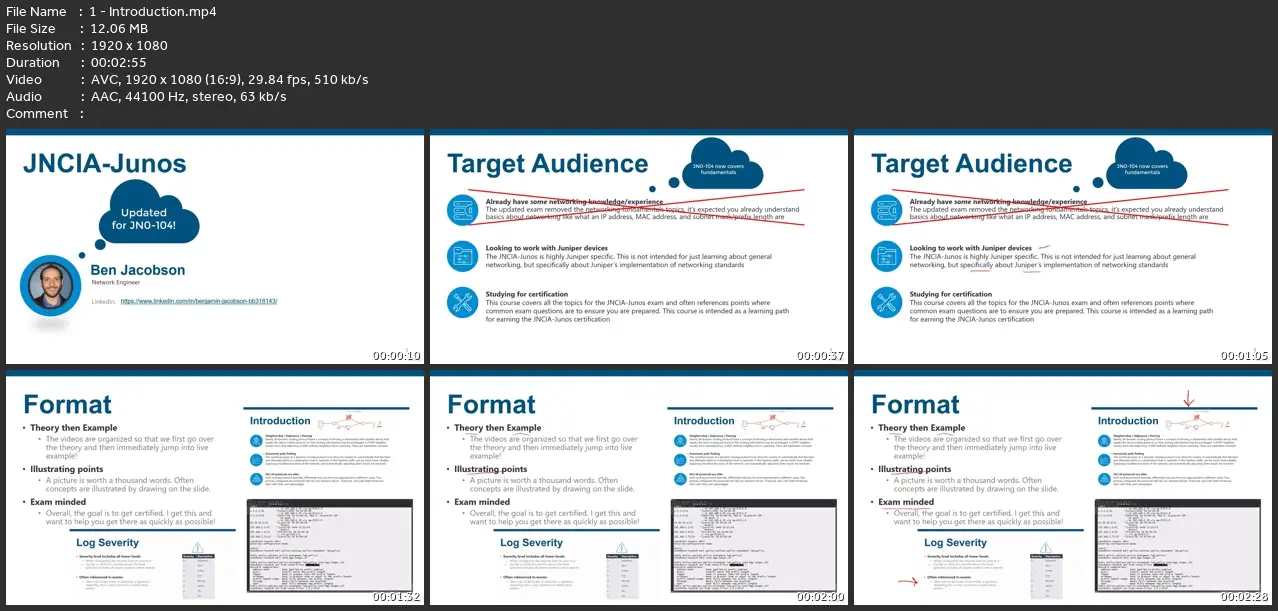Click 'Looking to work with Juniper devices' in 00:01:05 slide
Viewport: 1278px width, 611px height.
click(970, 248)
